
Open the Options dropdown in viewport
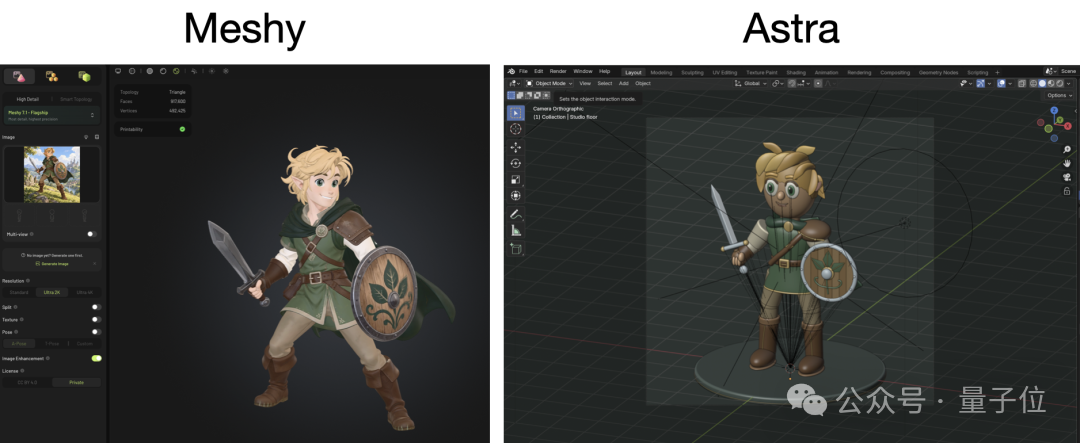pyautogui.click(x=1060, y=95)
